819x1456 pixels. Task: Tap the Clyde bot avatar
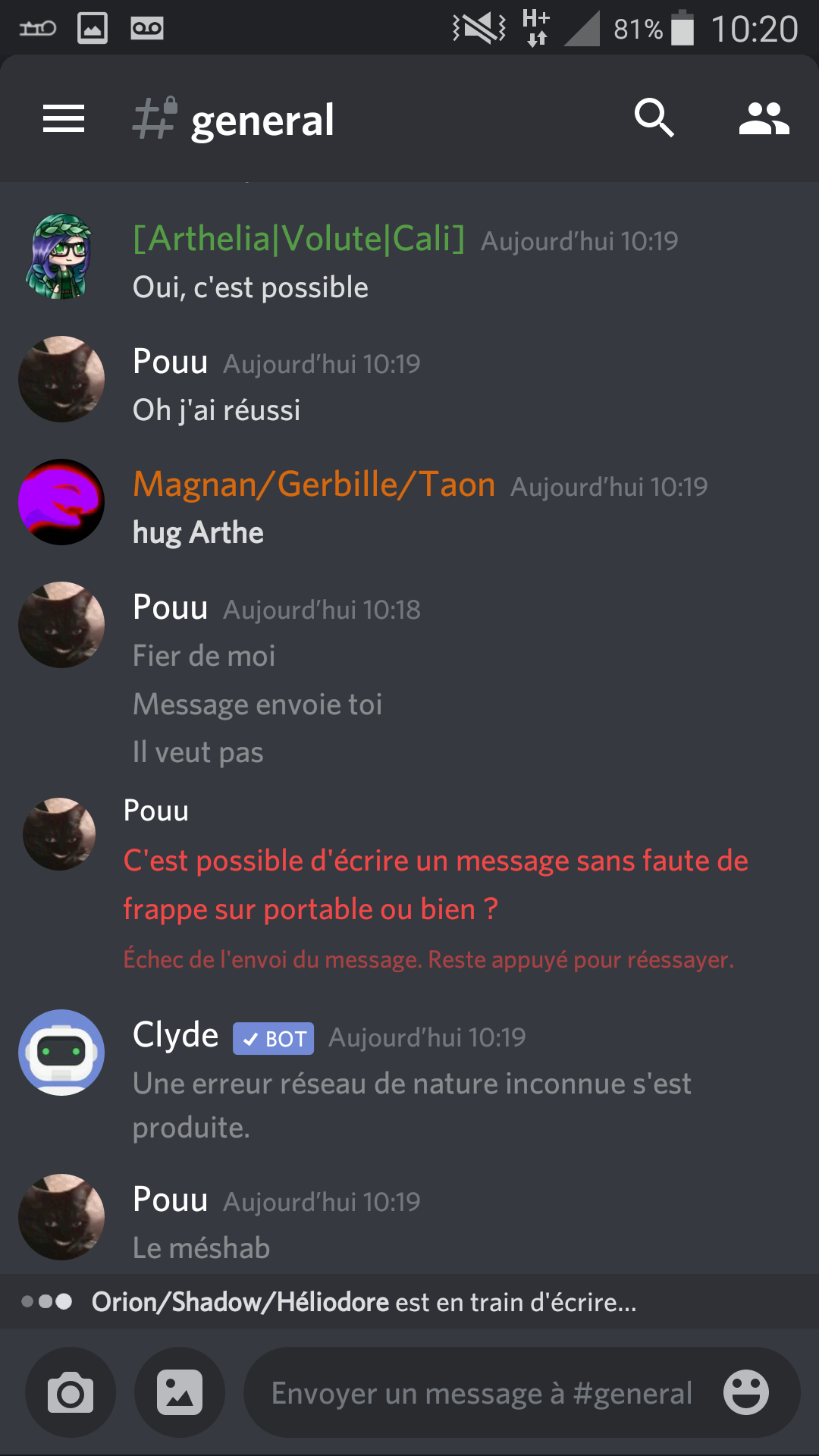61,1053
